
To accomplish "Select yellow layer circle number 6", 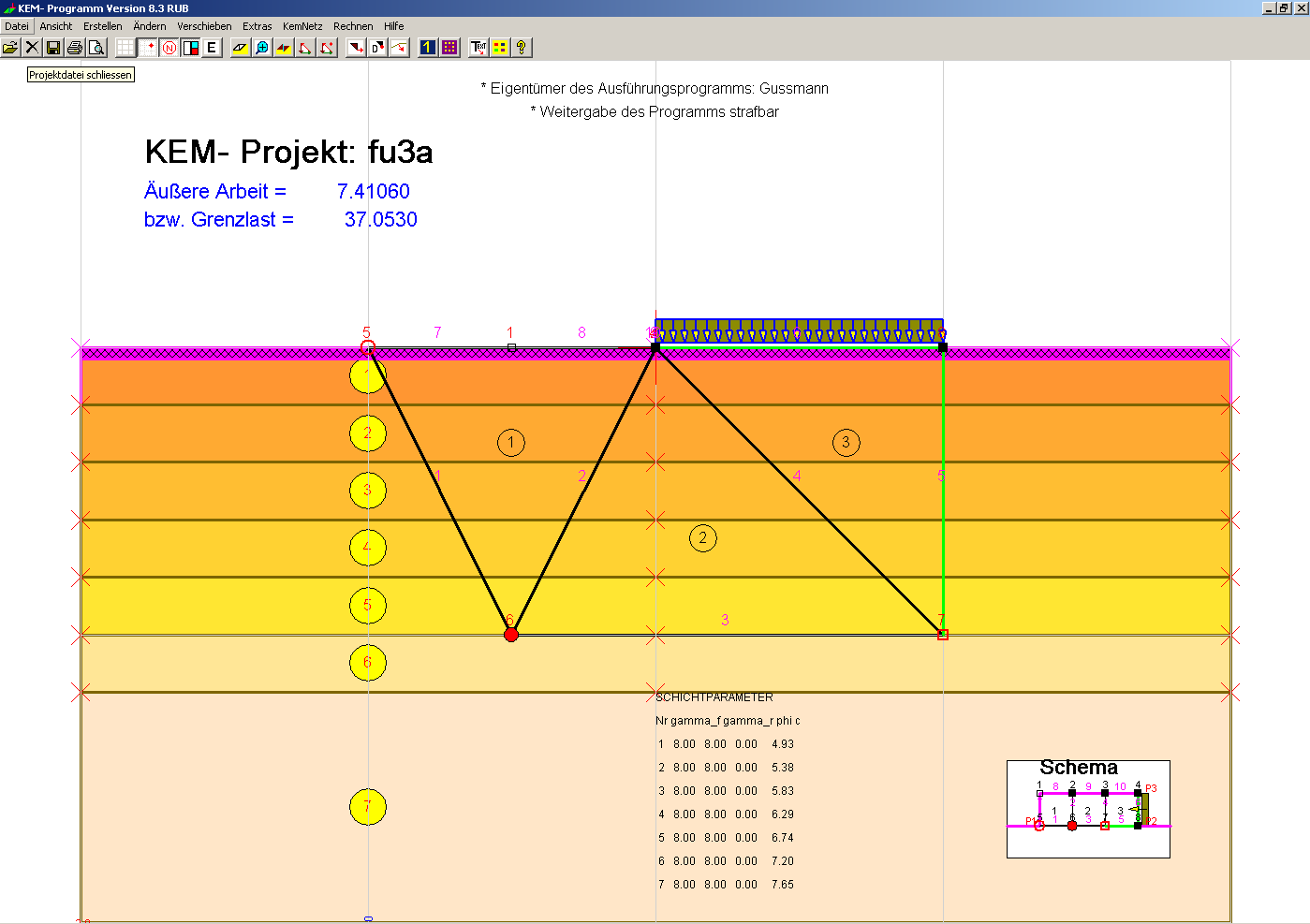I will (x=368, y=663).
